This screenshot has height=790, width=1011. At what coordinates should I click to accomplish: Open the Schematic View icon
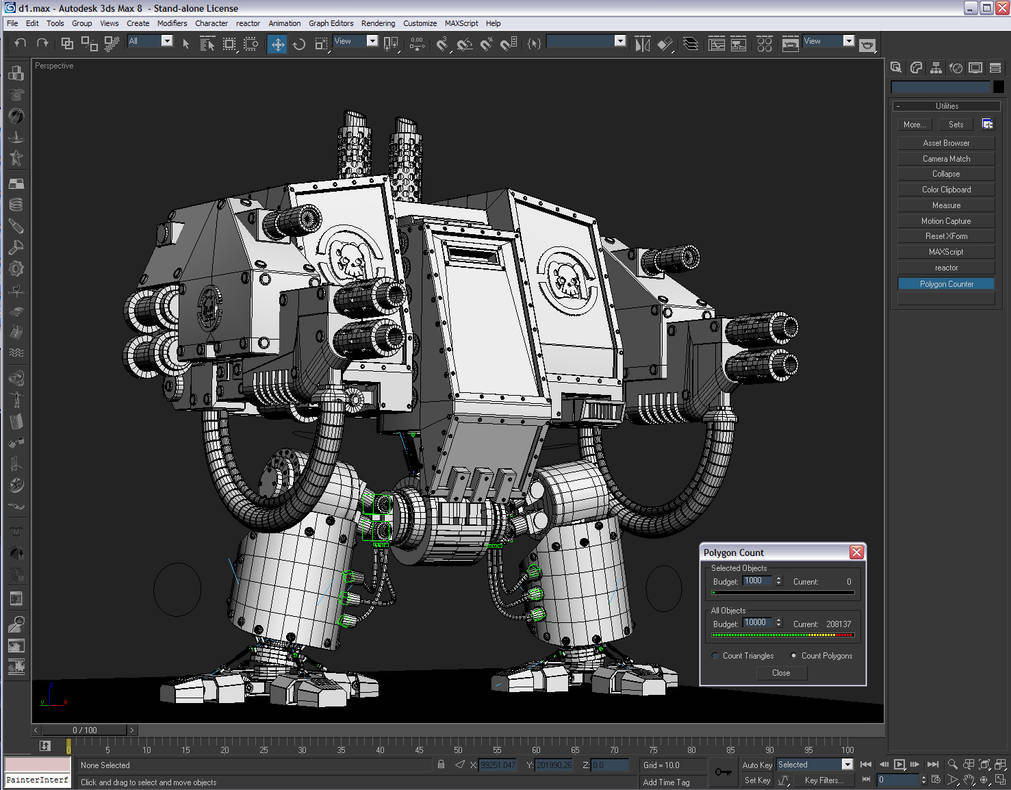[738, 44]
